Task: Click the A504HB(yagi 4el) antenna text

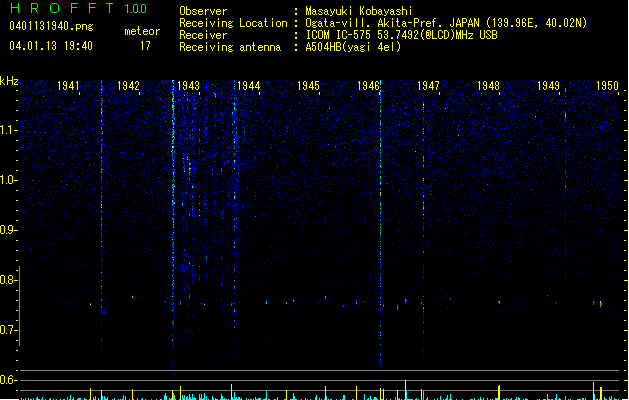Action: 353,47
